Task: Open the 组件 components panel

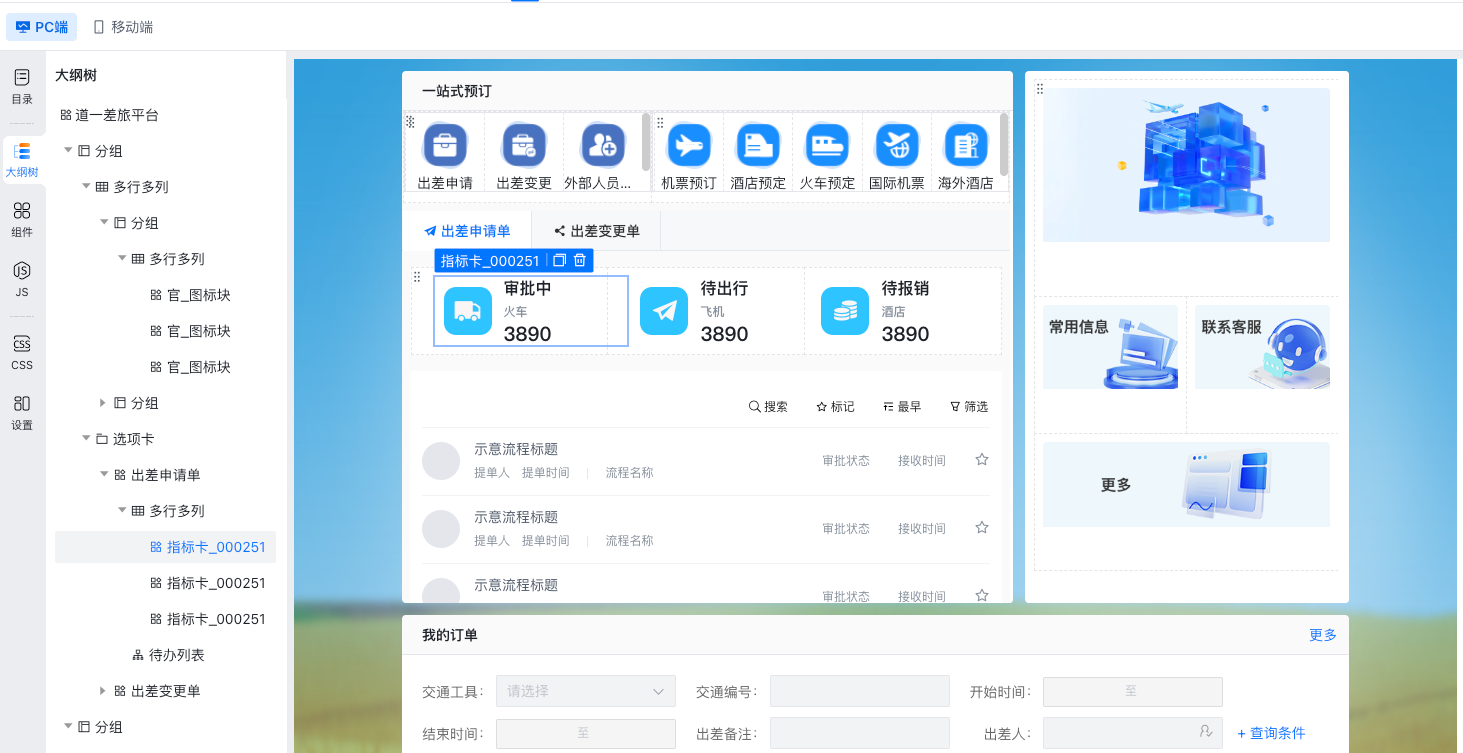Action: [x=22, y=219]
